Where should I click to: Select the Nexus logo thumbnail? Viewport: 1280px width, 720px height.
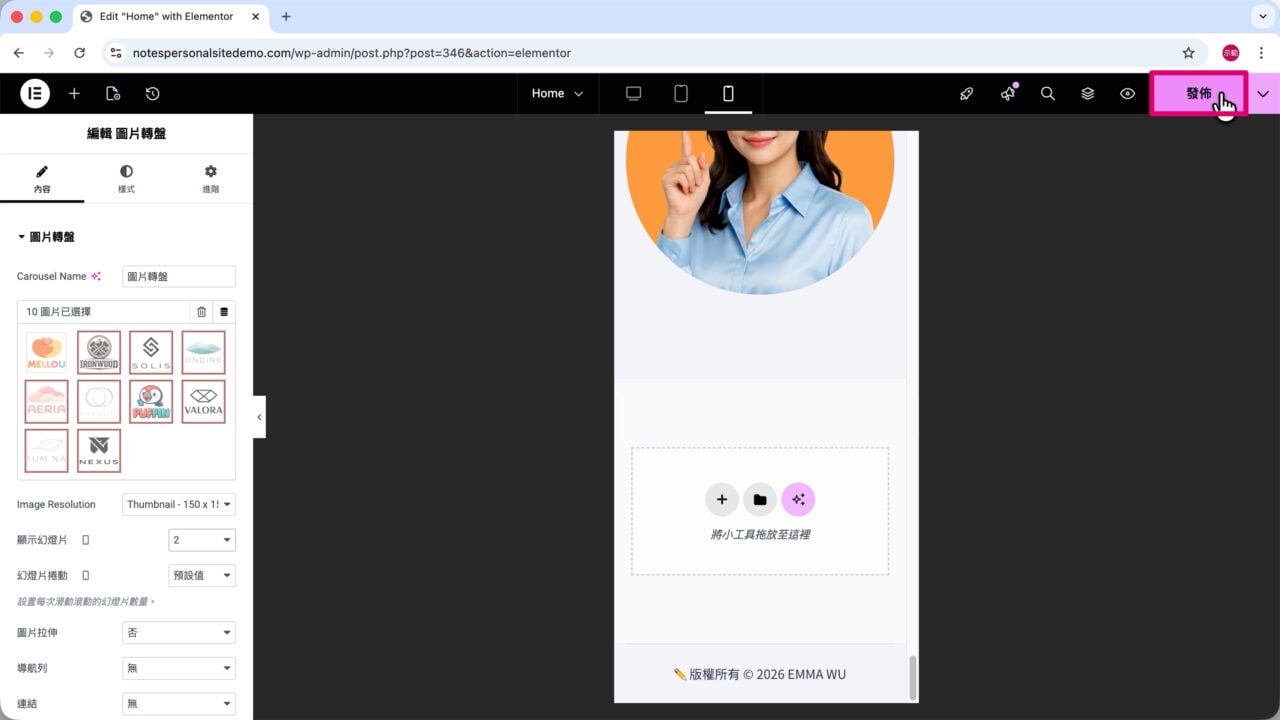click(99, 451)
